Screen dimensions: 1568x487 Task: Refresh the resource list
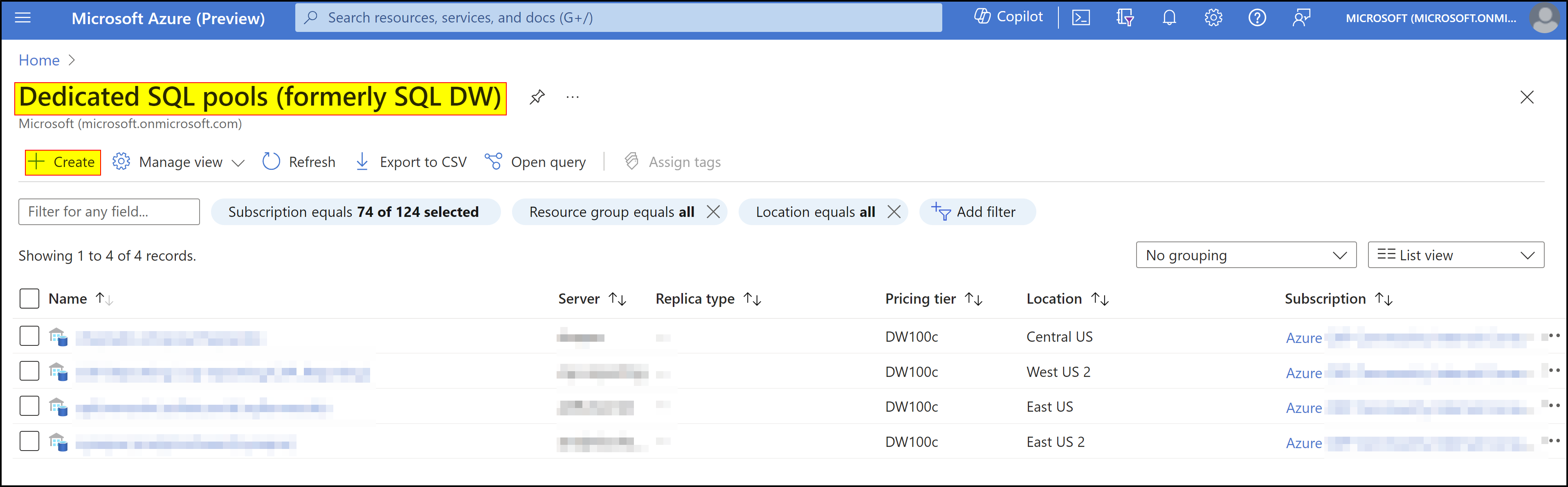coord(299,162)
